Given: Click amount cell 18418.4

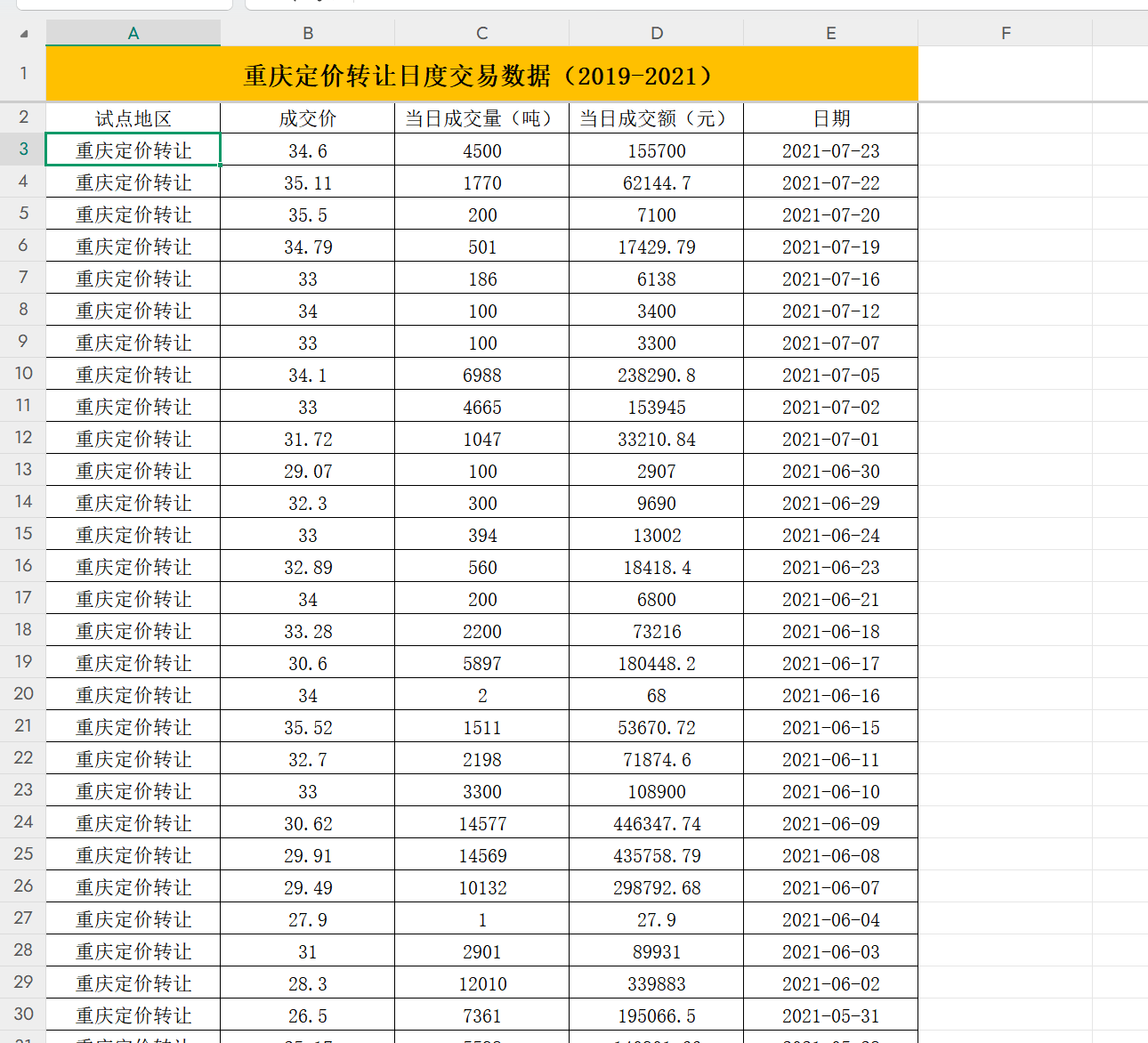Looking at the screenshot, I should click(657, 567).
